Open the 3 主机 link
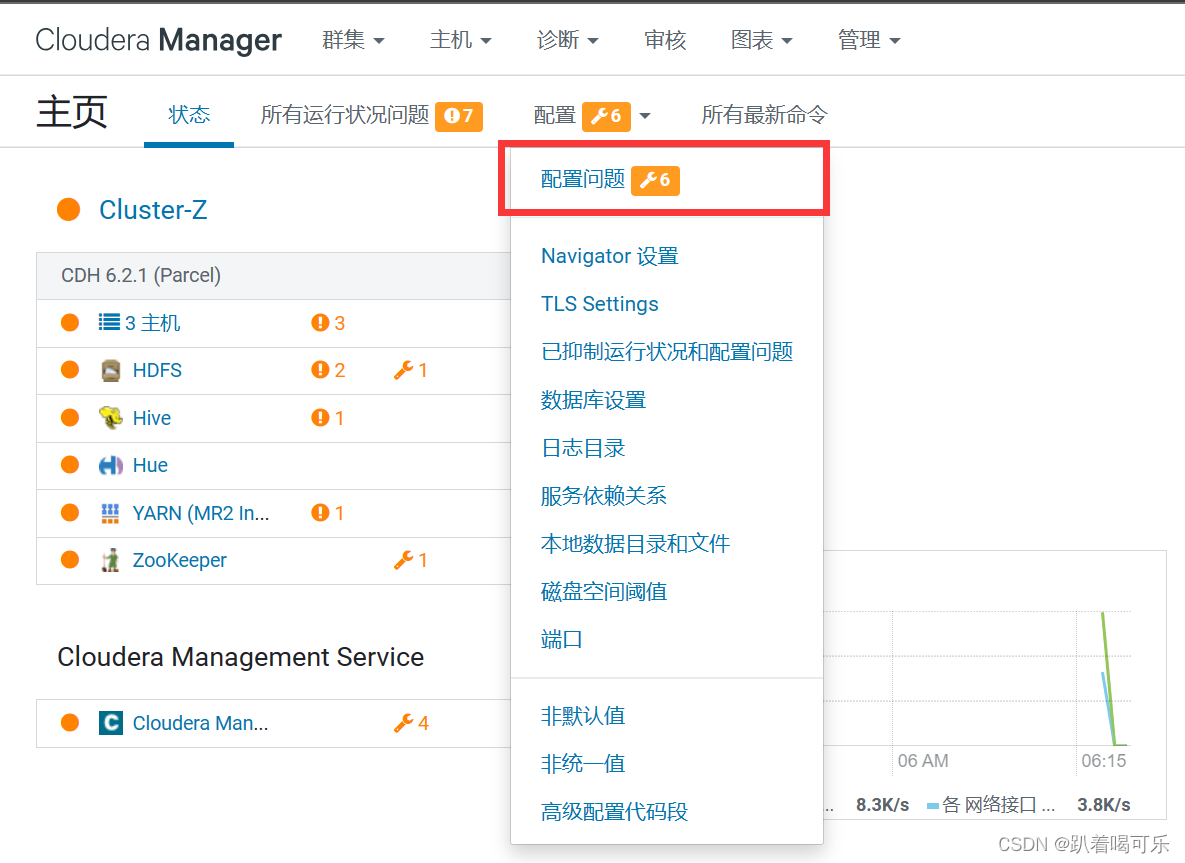 153,323
